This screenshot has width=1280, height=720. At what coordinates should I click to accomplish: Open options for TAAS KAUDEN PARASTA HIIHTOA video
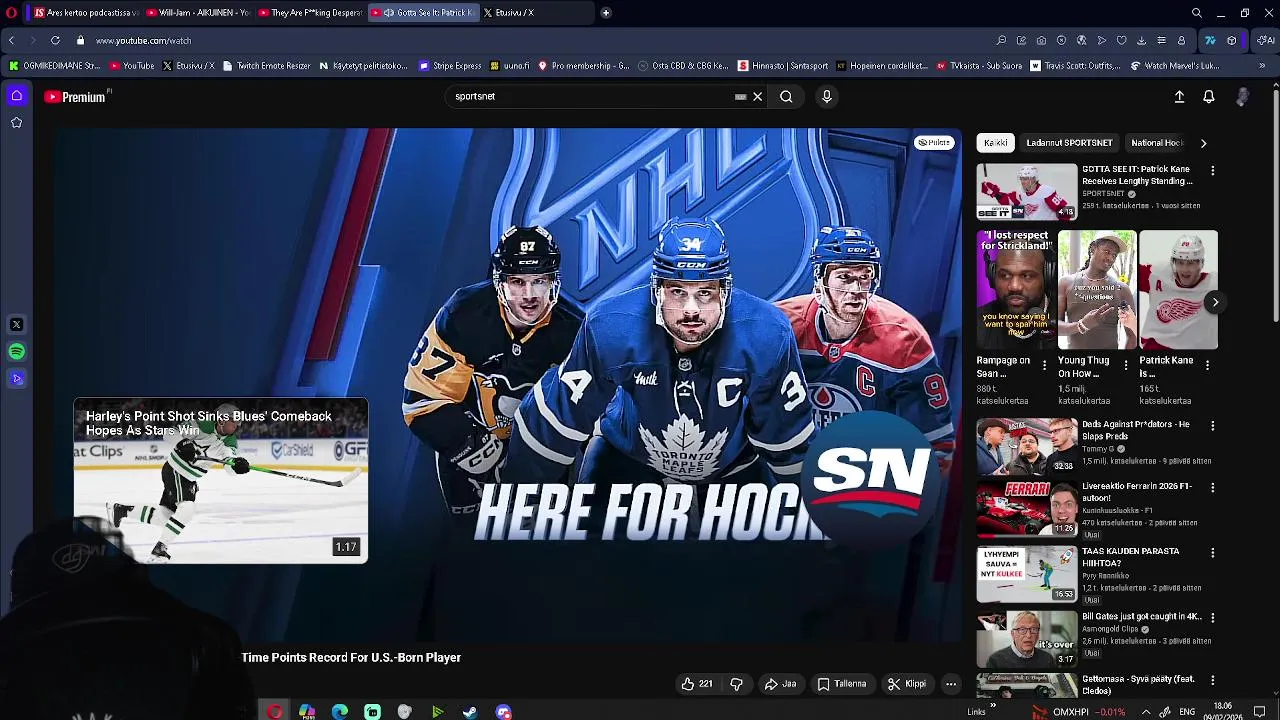[1212, 553]
